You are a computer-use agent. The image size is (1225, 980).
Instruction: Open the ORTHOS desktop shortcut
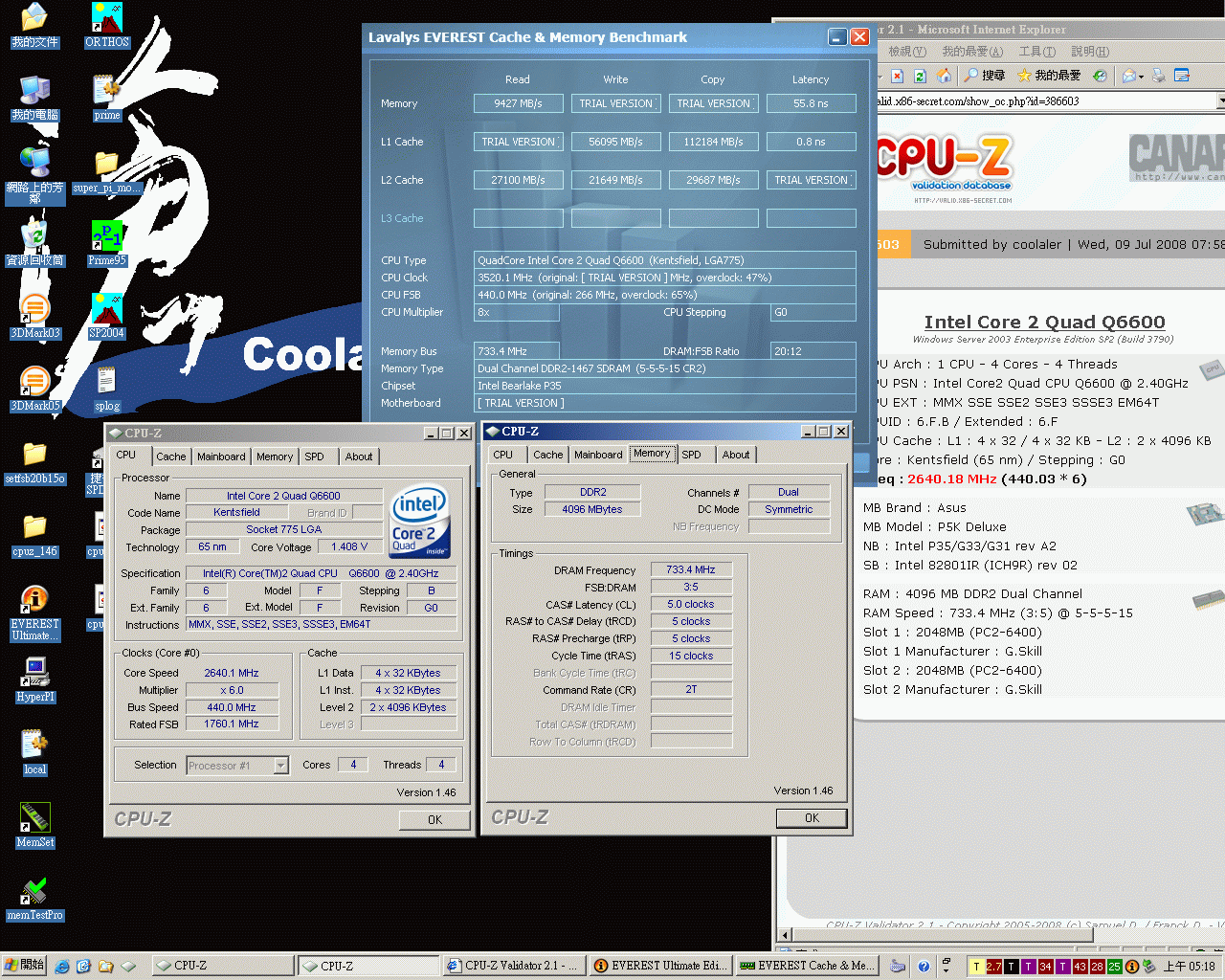pyautogui.click(x=107, y=25)
